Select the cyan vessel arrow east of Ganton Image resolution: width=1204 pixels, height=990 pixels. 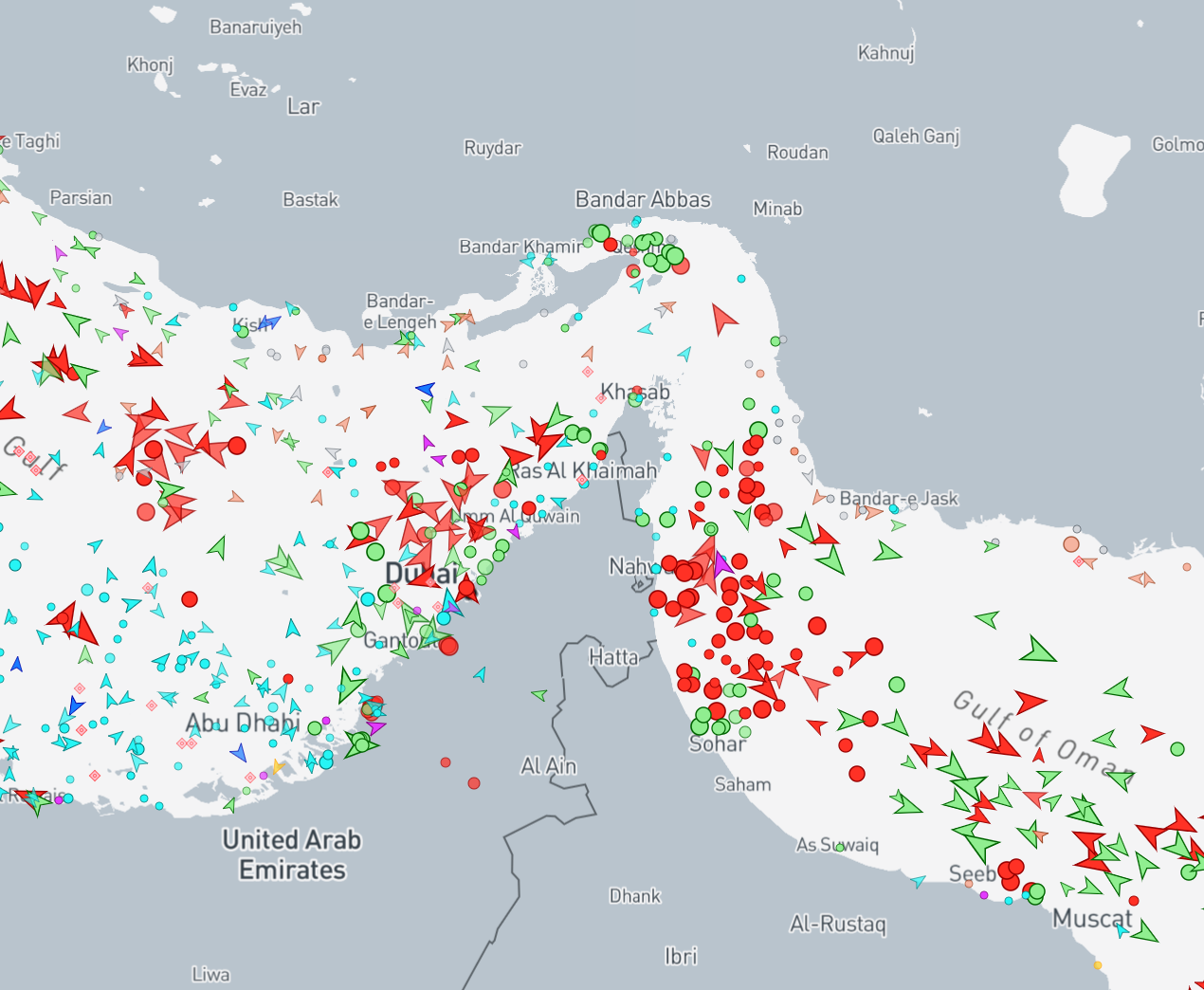[481, 674]
